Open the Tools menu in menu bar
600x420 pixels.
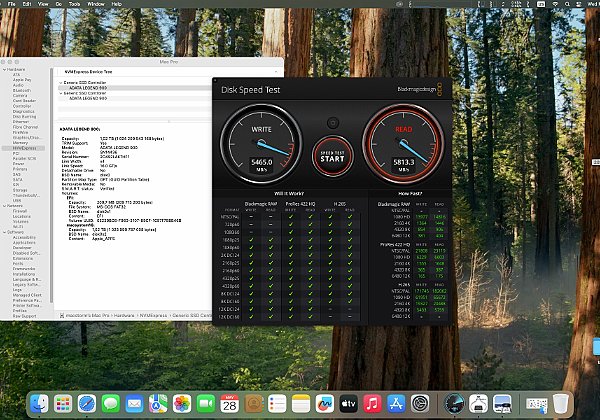click(x=73, y=4)
